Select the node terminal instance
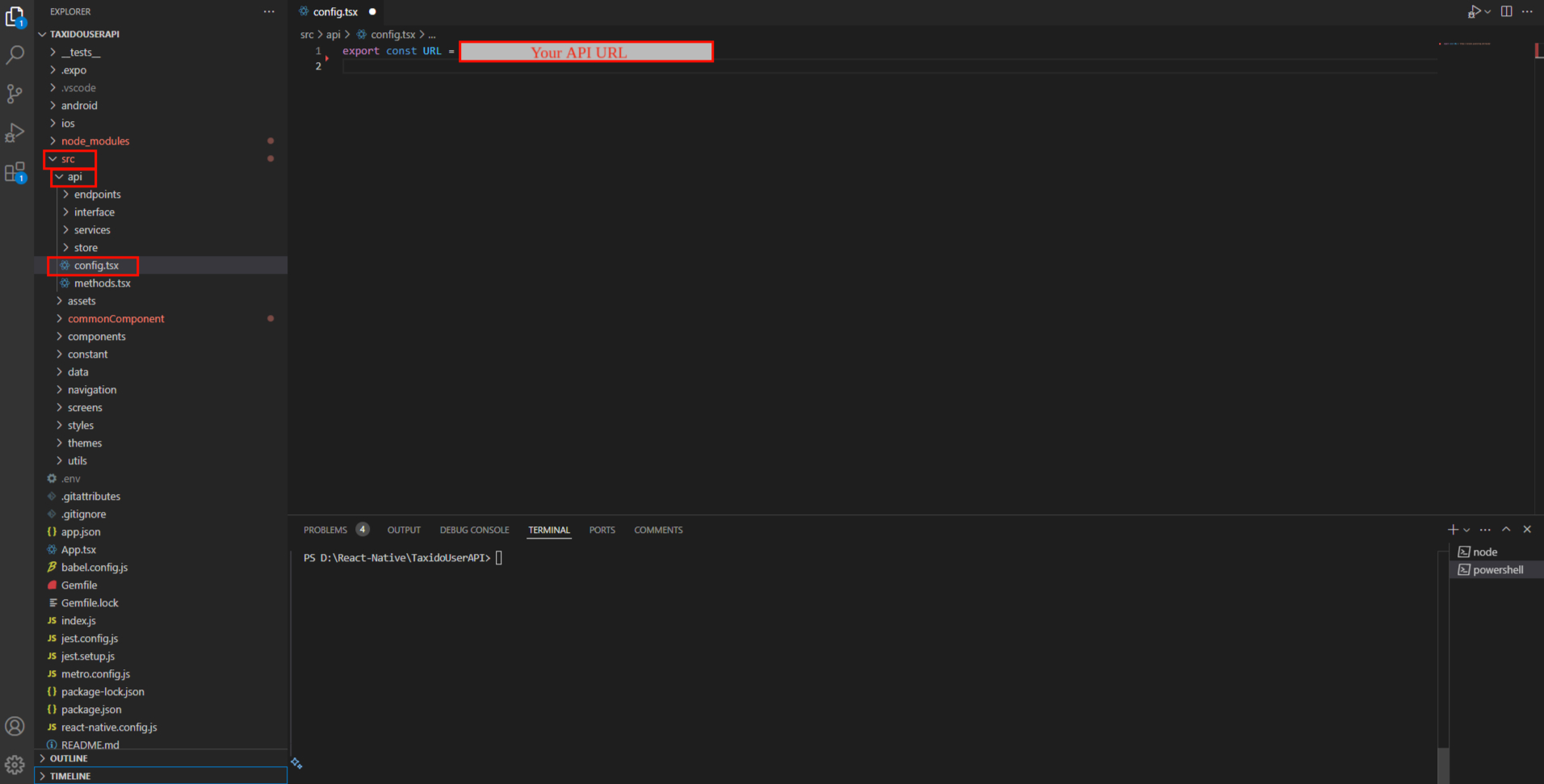Screen dimensions: 1544x784 (1484, 552)
